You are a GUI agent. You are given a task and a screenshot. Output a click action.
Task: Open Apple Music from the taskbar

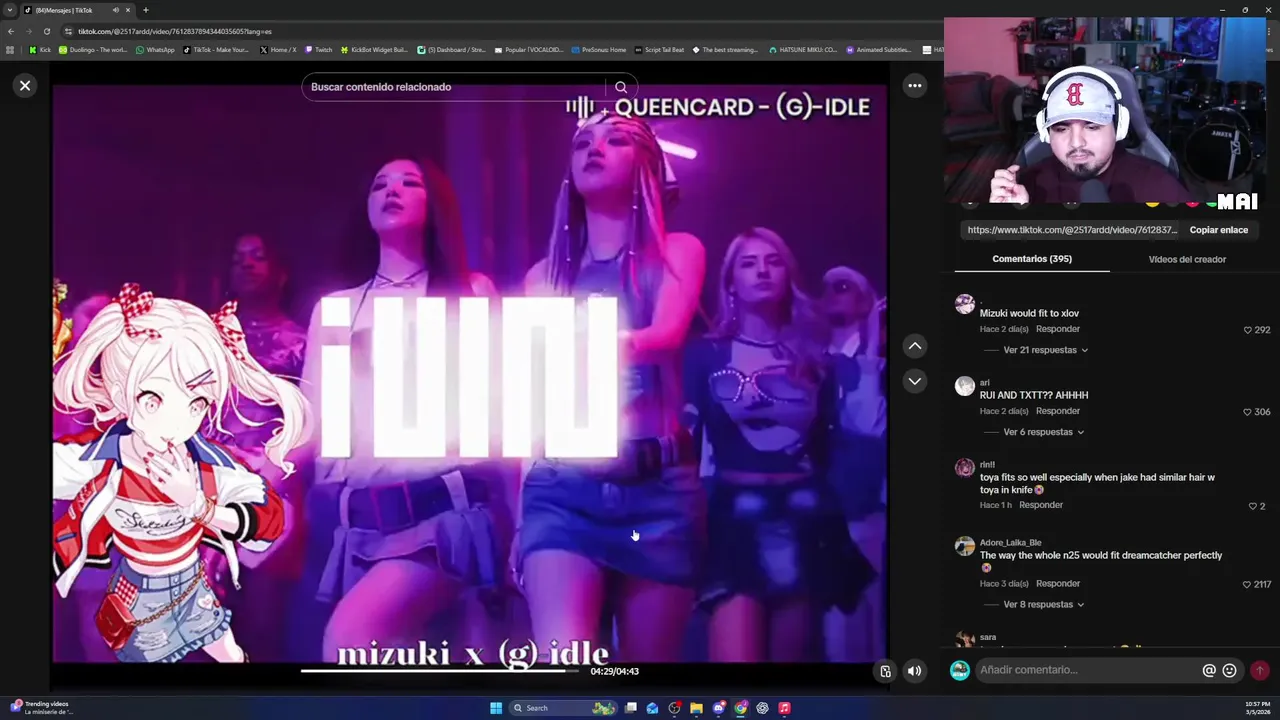(x=785, y=708)
